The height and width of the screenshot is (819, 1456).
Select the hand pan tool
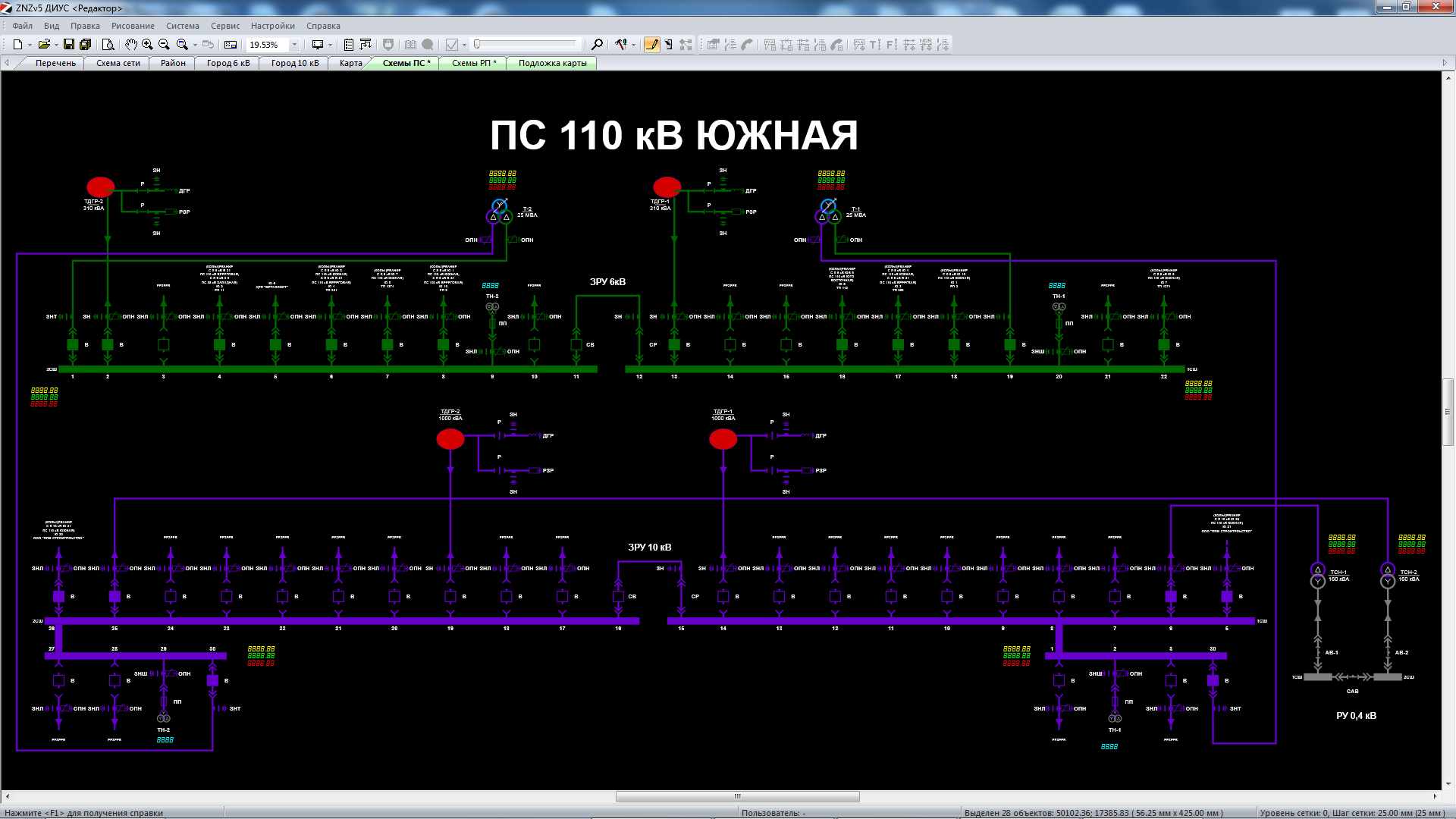(x=130, y=45)
